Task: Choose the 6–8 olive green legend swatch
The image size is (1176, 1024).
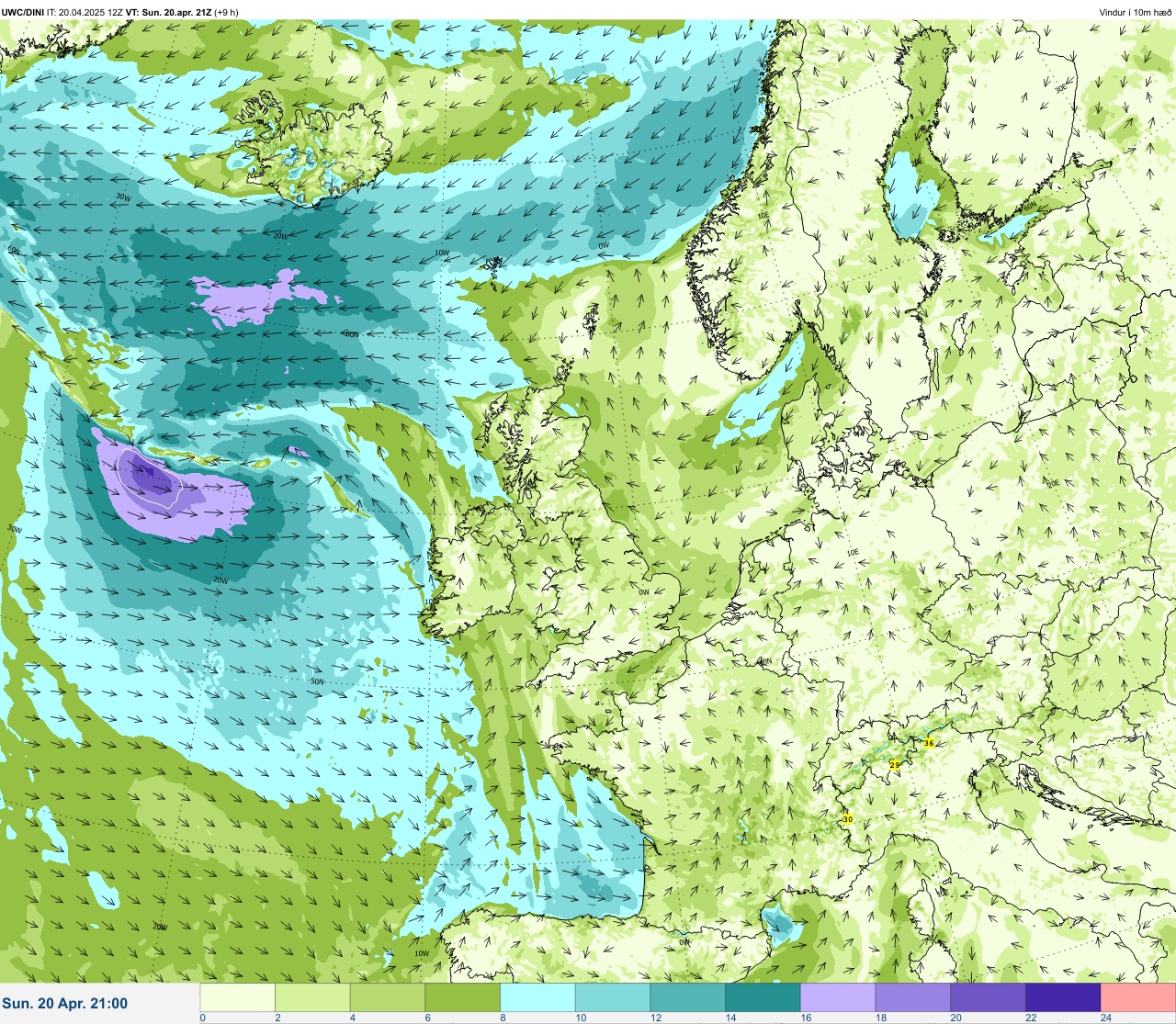Action: pos(463,997)
